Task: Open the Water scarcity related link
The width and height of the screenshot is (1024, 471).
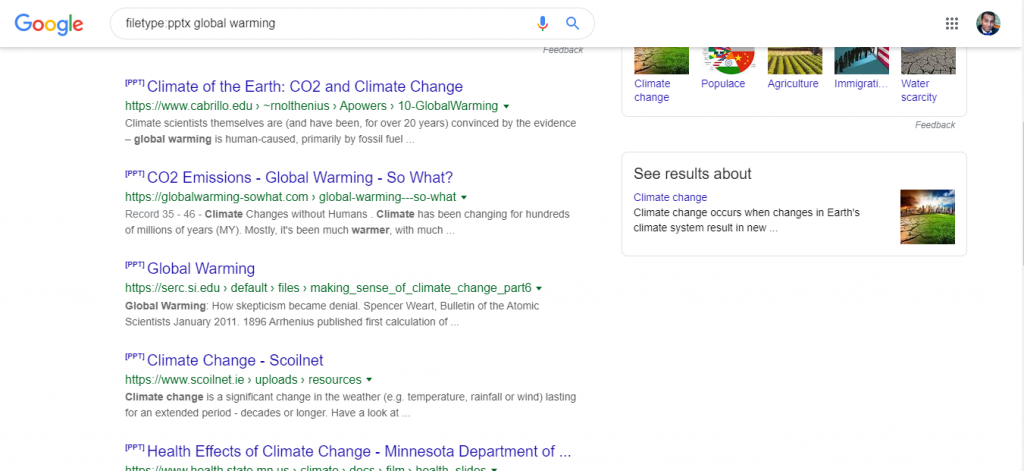Action: (919, 91)
